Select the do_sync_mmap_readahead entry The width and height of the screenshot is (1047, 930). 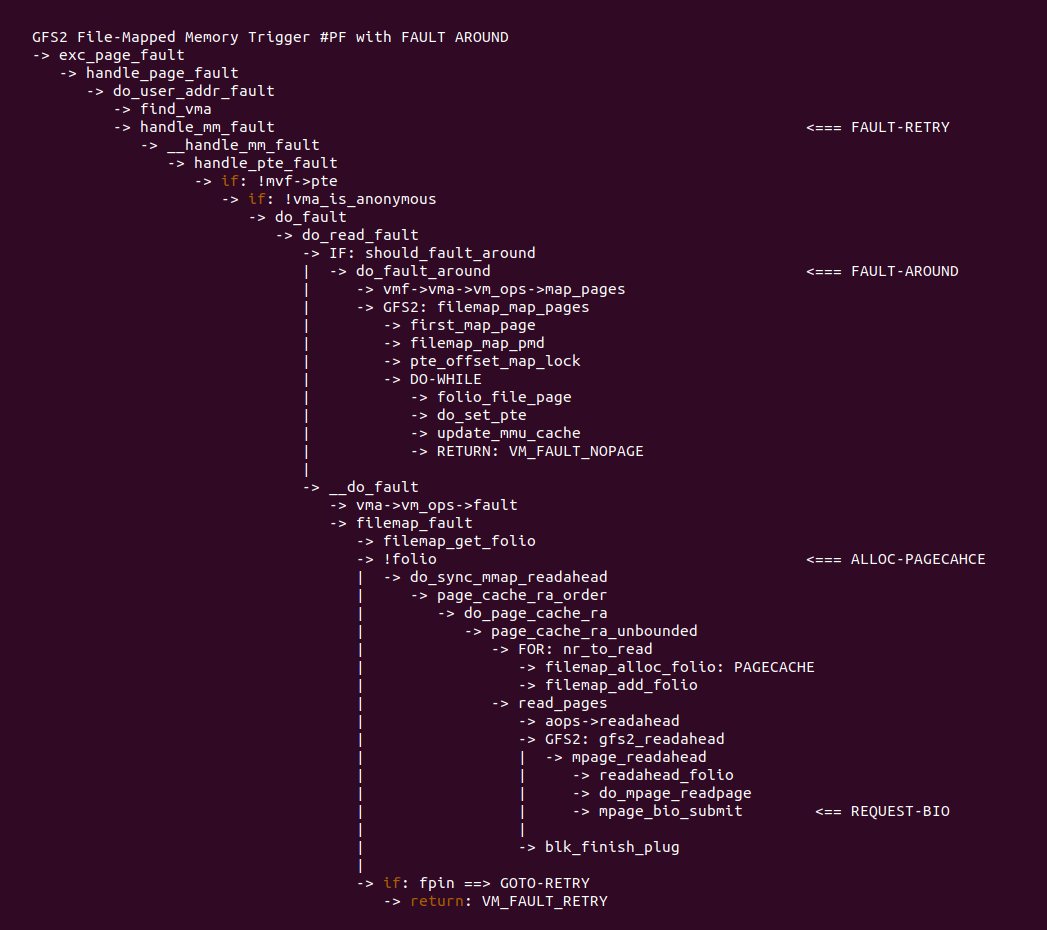[508, 577]
